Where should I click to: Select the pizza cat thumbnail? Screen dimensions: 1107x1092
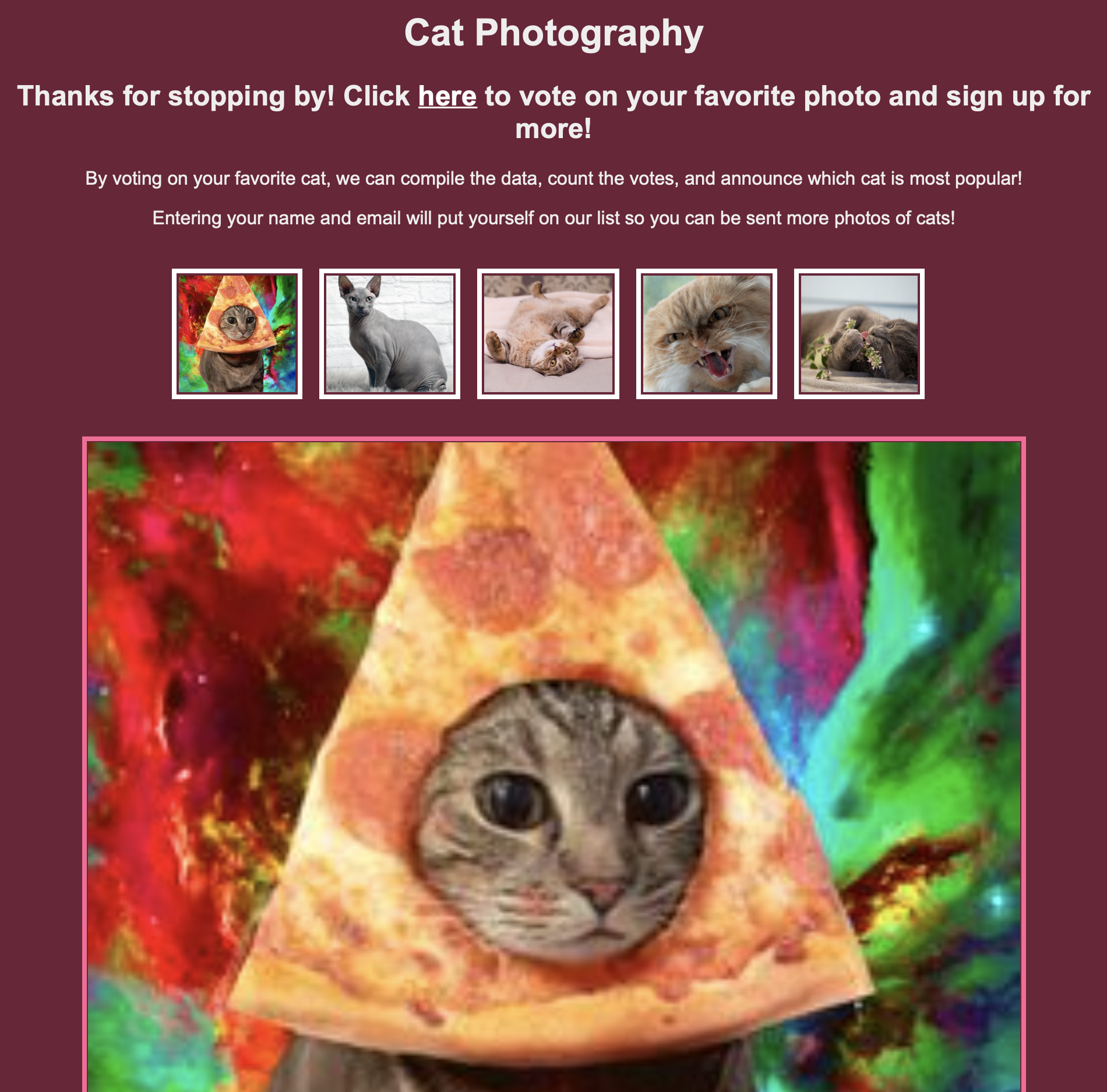(x=237, y=334)
